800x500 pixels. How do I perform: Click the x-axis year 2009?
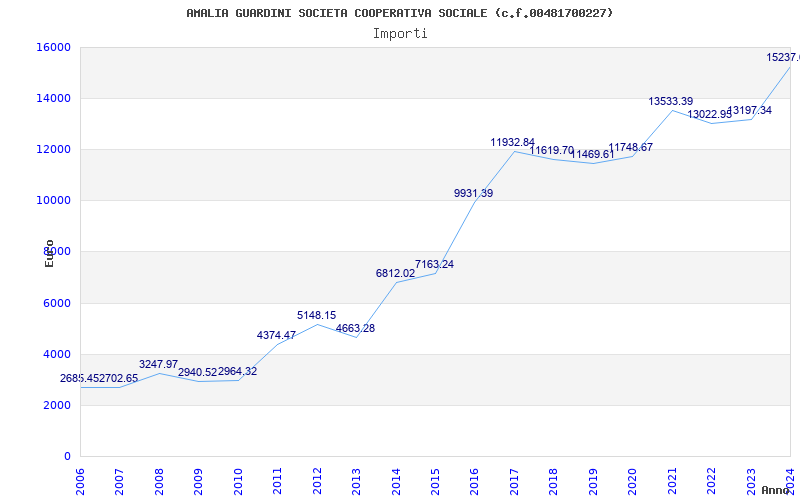[198, 481]
